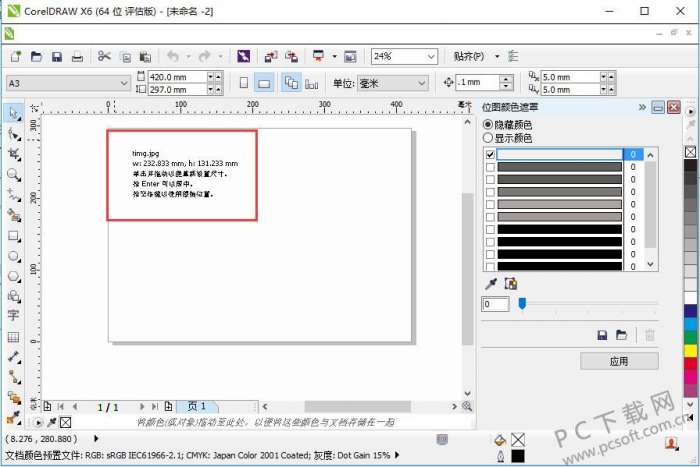The width and height of the screenshot is (700, 467).
Task: Select portrait page orientation
Action: (244, 83)
